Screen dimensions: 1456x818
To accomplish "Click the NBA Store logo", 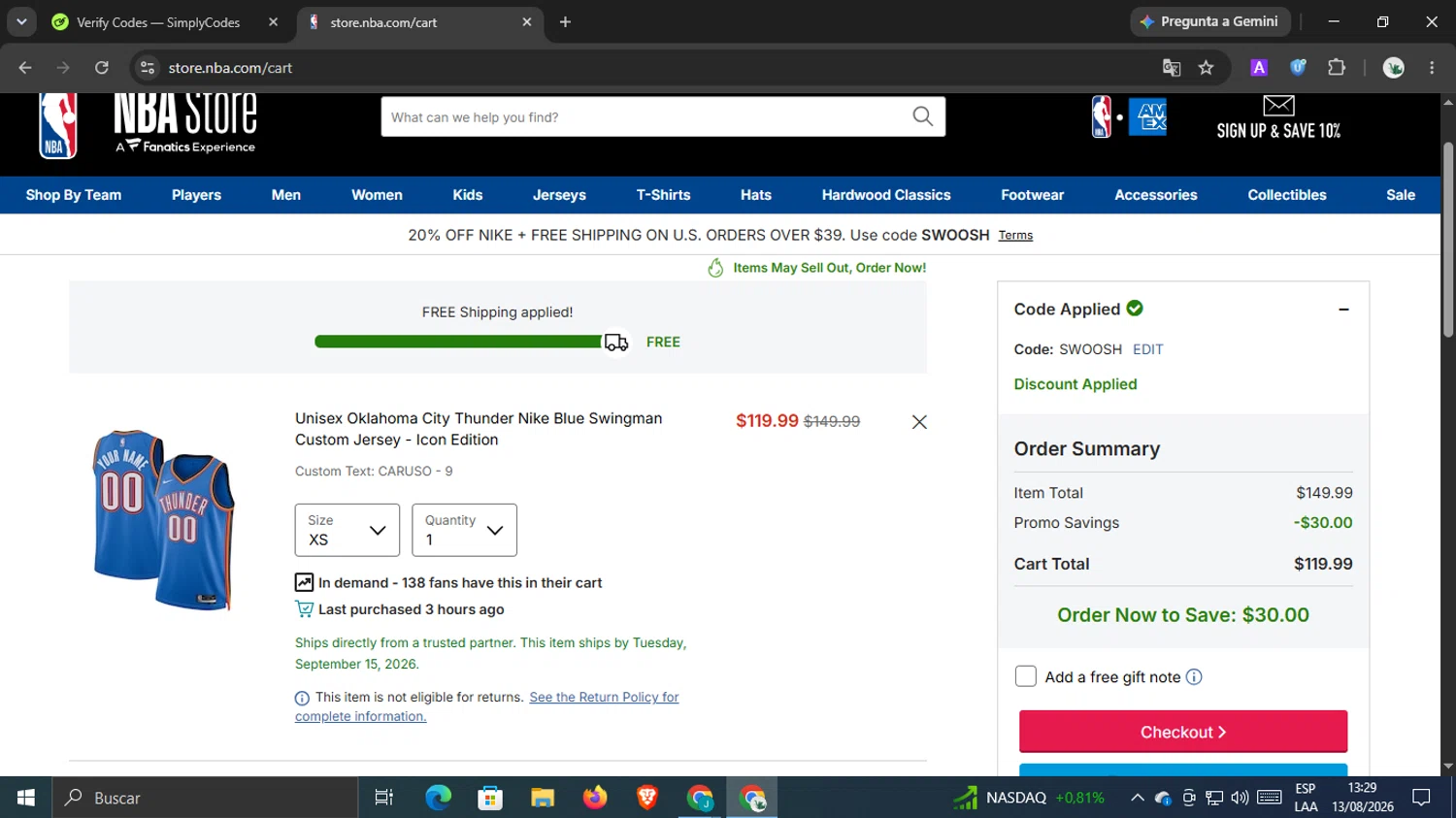I will pyautogui.click(x=148, y=126).
